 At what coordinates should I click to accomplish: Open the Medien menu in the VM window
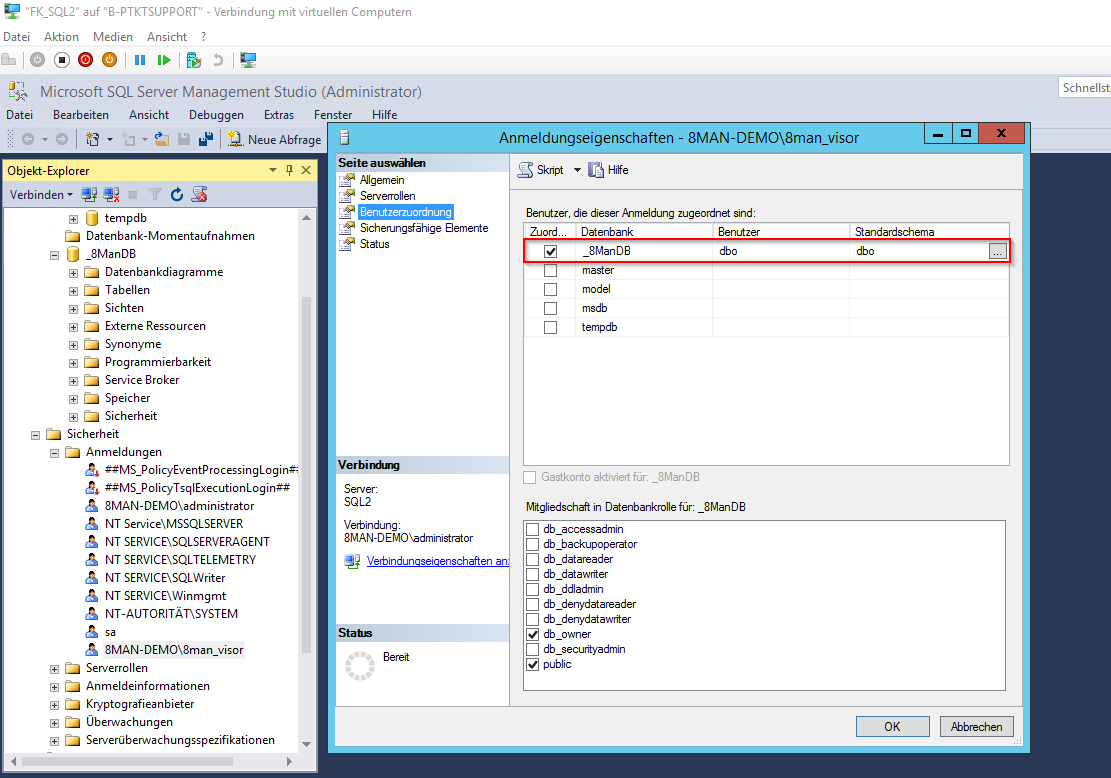click(112, 36)
